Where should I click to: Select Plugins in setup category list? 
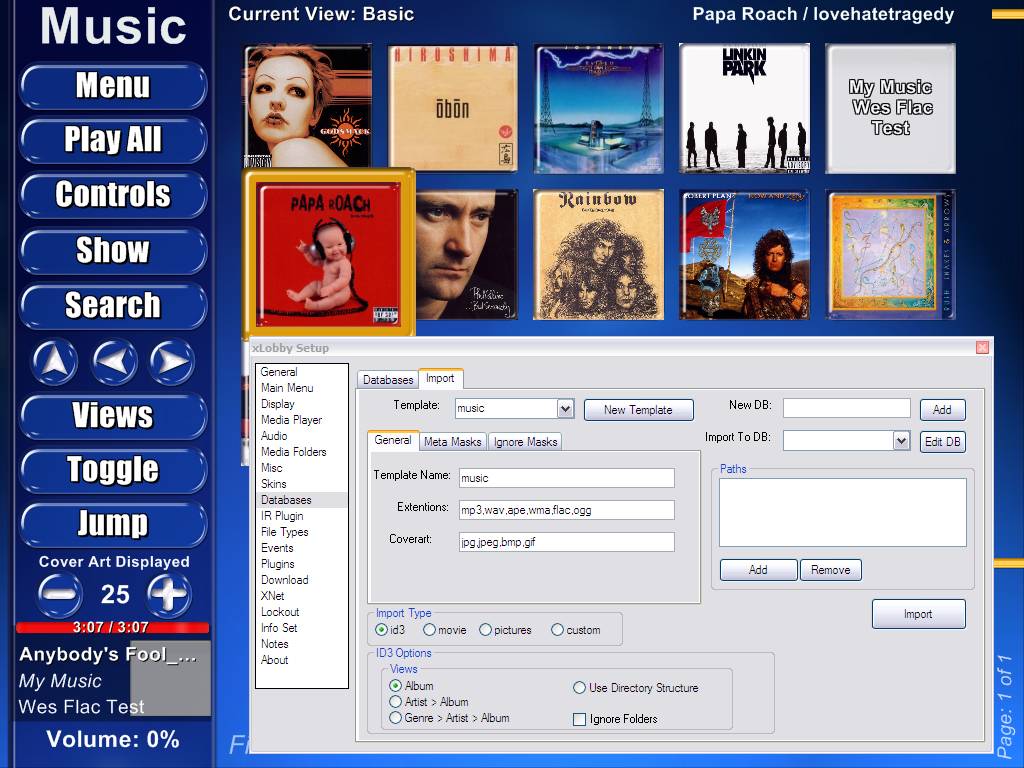301,564
